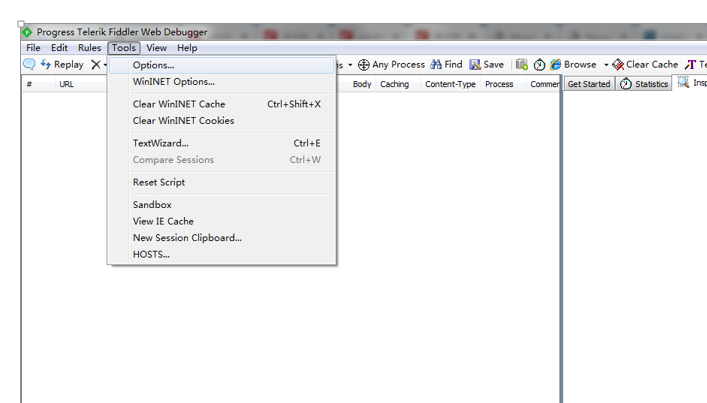Click the Save toolbar icon

pyautogui.click(x=475, y=65)
